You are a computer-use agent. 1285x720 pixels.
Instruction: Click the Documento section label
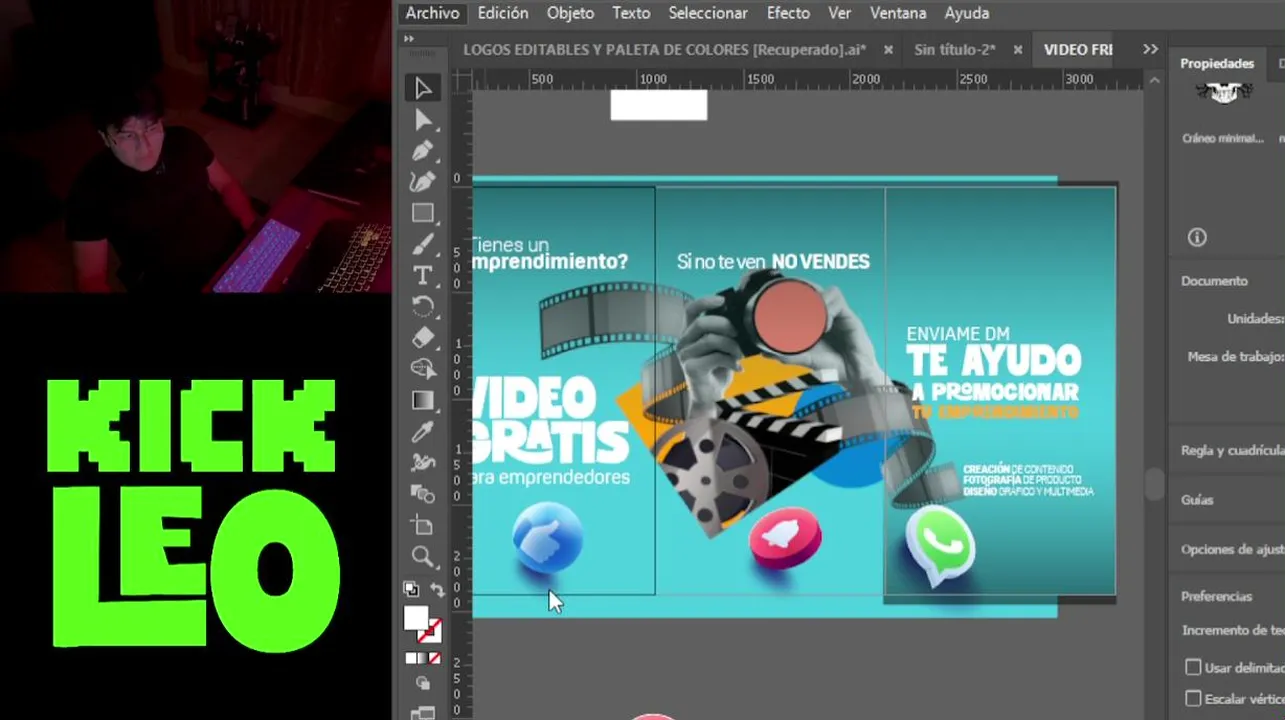click(1214, 281)
